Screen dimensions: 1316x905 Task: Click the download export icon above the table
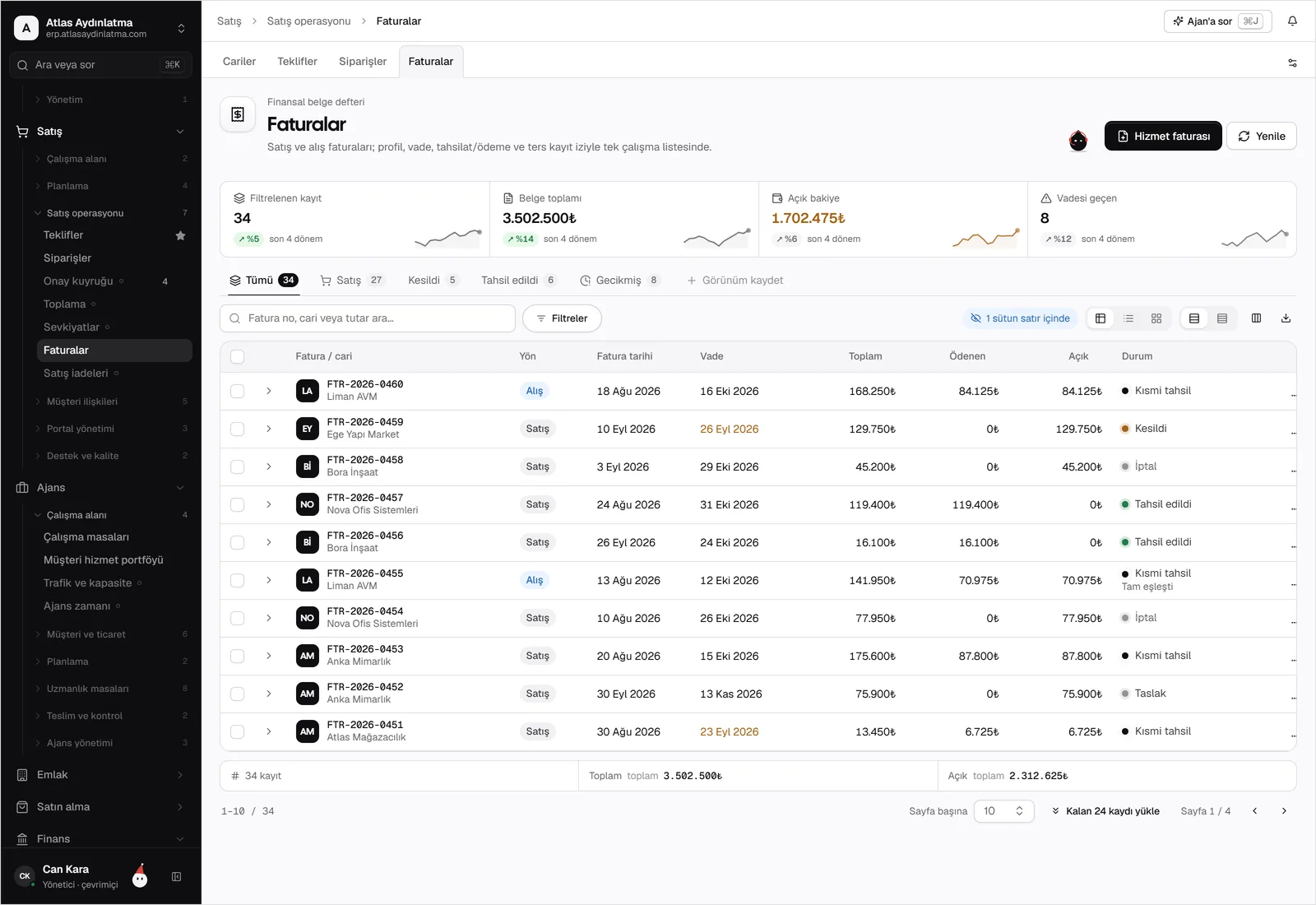click(1286, 318)
